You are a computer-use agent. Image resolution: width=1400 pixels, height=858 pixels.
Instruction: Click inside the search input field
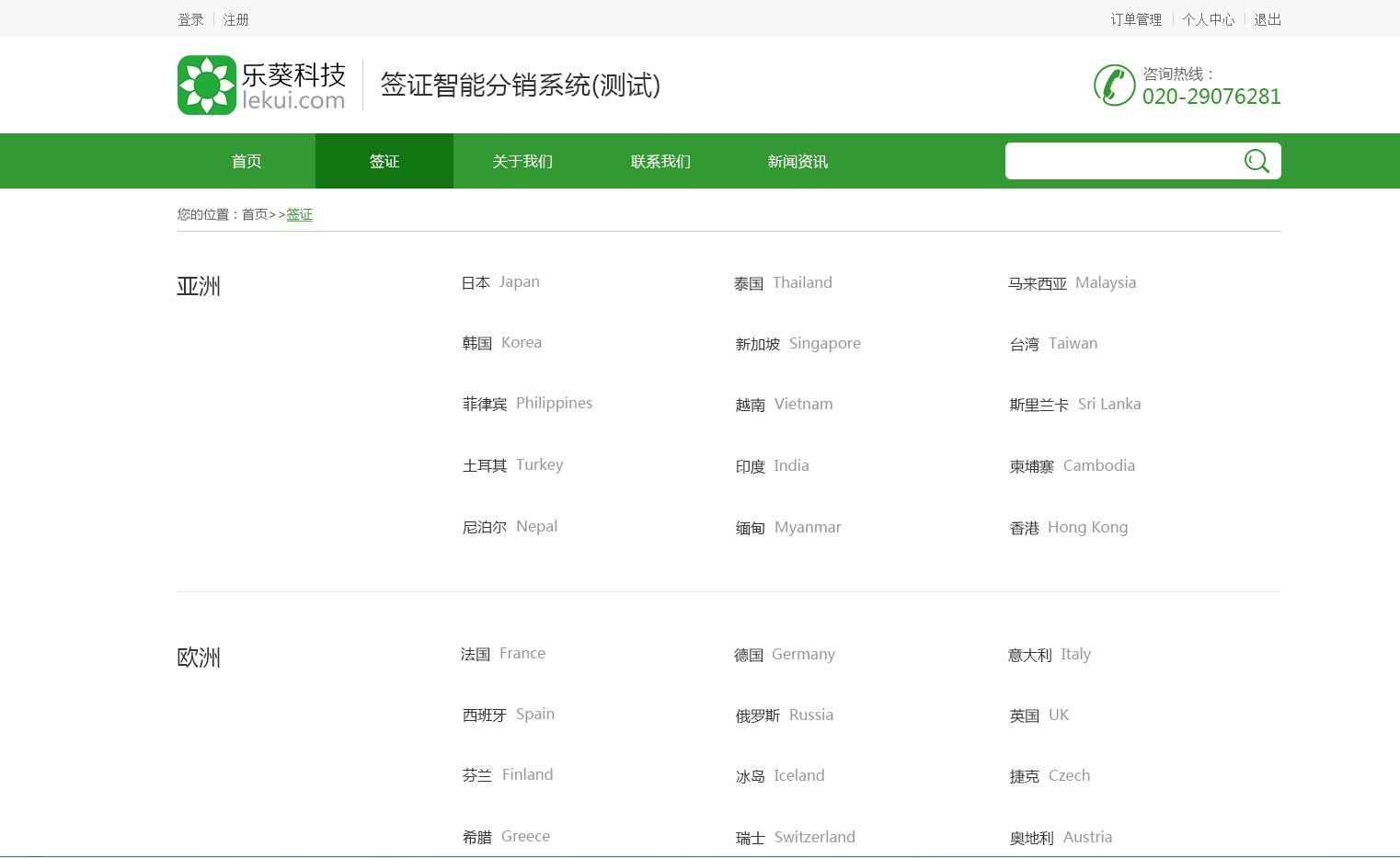tap(1122, 161)
